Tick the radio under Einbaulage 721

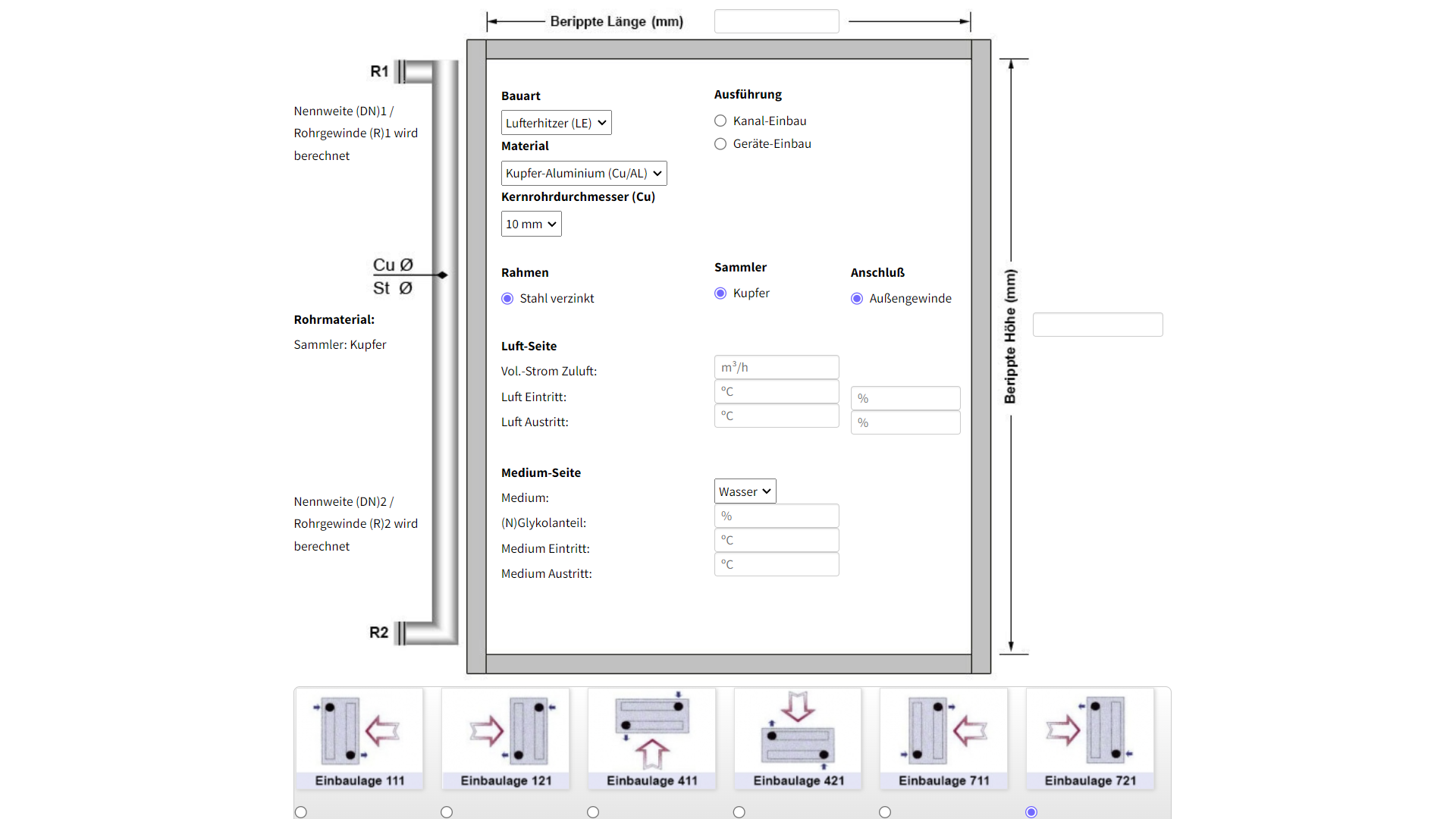click(x=1031, y=812)
